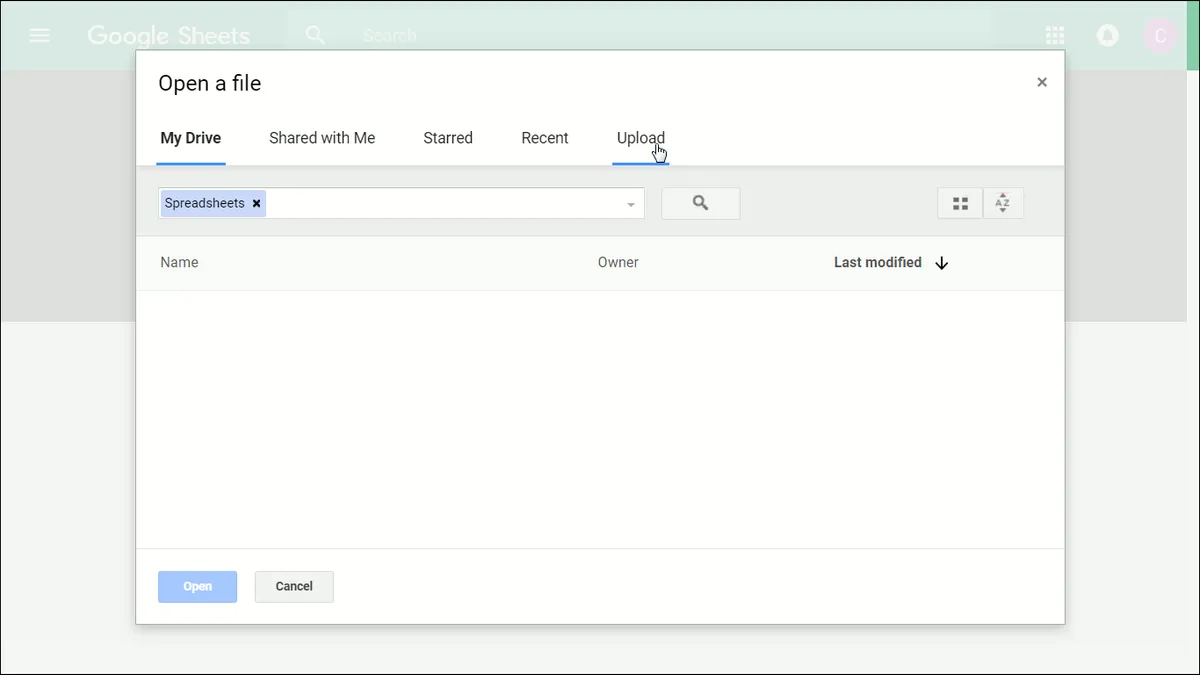This screenshot has width=1200, height=675.
Task: Expand the file search options dropdown
Action: pyautogui.click(x=631, y=204)
